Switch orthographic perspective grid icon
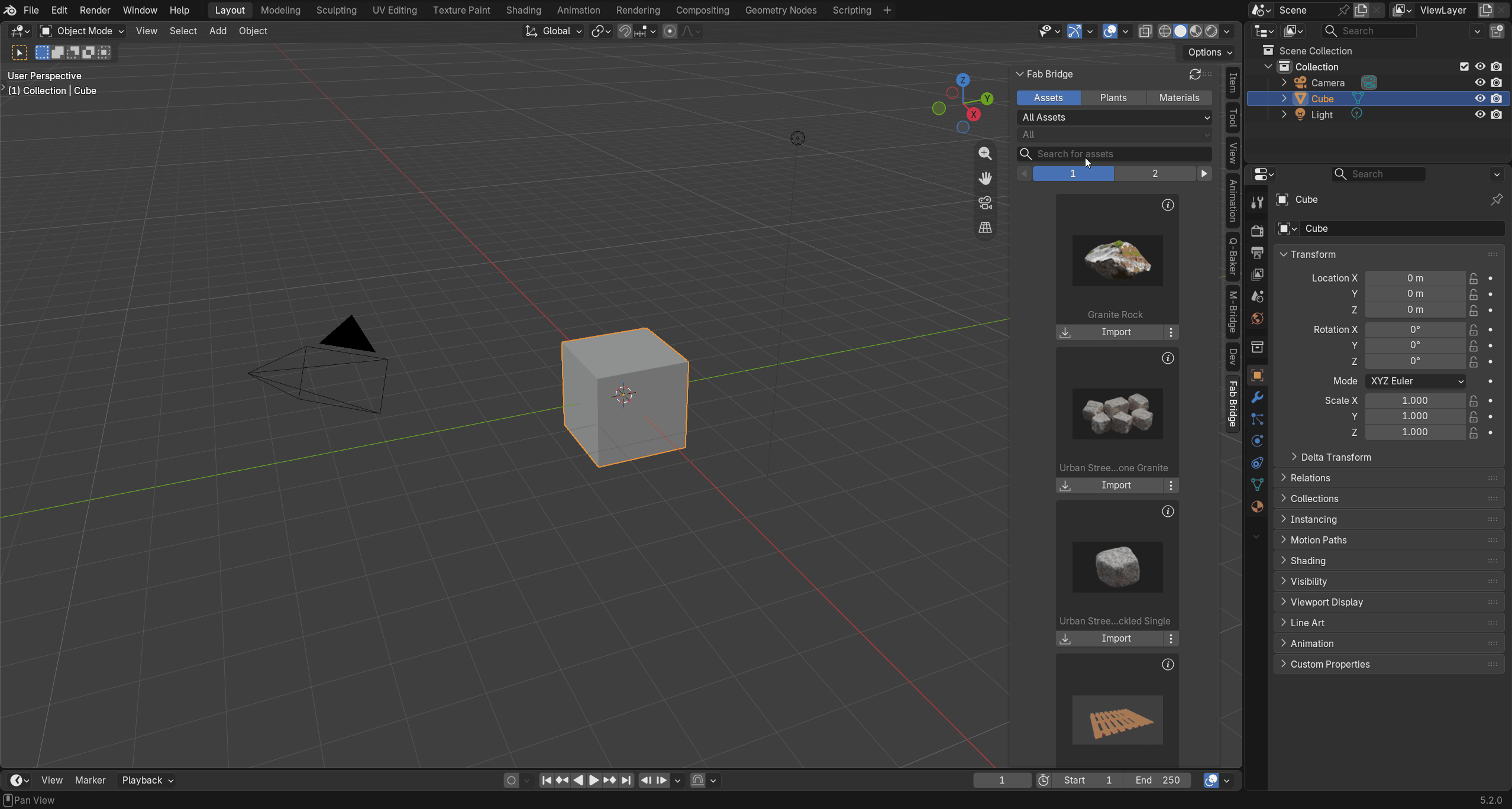The height and width of the screenshot is (809, 1512). coord(985,228)
